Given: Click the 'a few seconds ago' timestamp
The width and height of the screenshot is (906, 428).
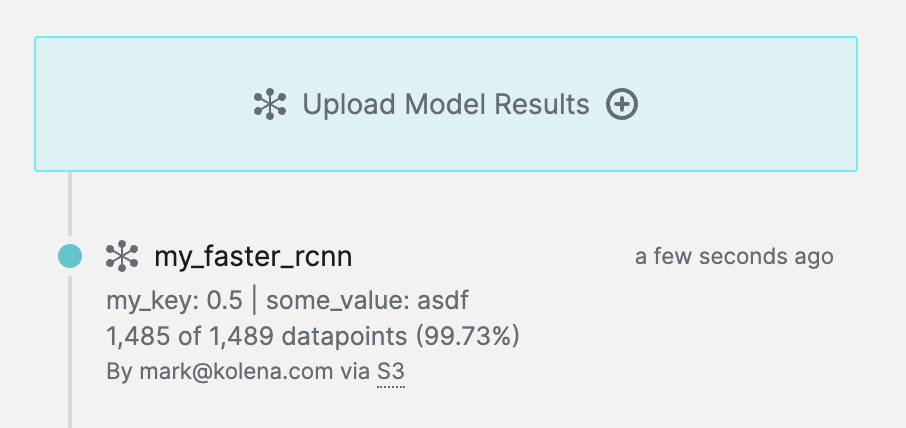Looking at the screenshot, I should click(734, 257).
